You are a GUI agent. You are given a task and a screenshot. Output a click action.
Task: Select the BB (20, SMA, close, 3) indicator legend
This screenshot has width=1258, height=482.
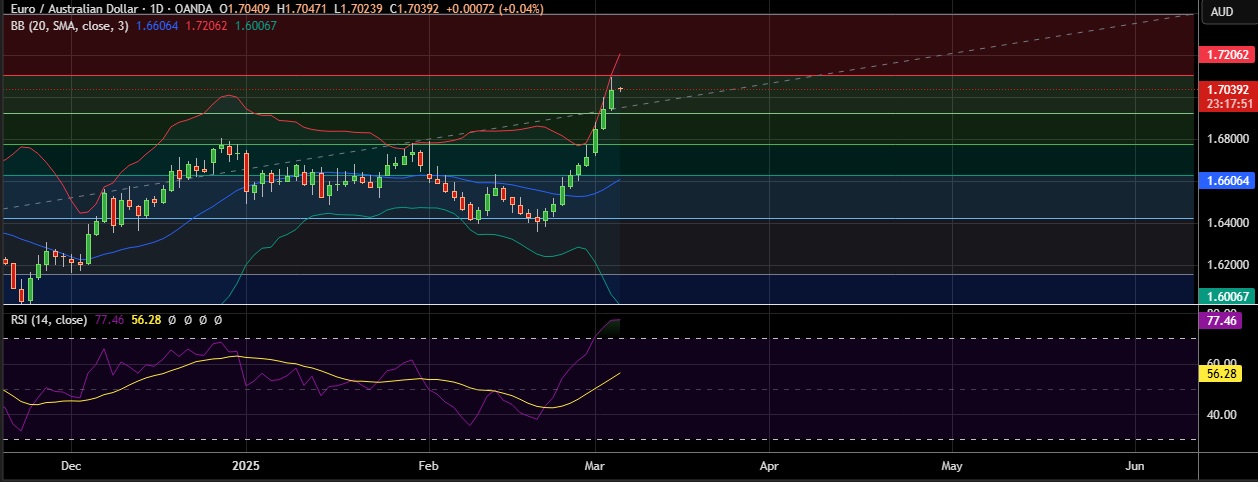(69, 26)
